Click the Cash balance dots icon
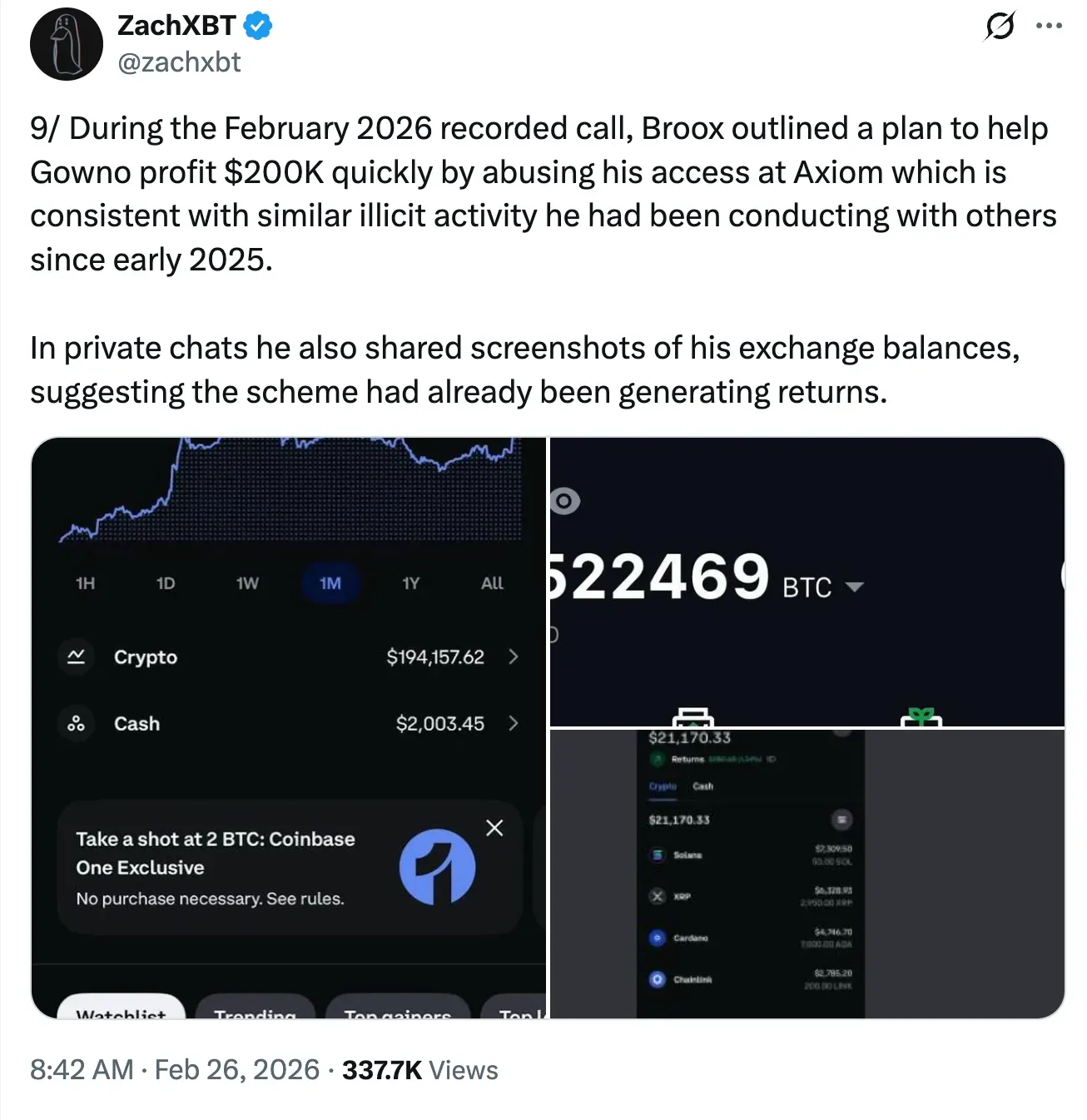Image resolution: width=1087 pixels, height=1120 pixels. (x=76, y=723)
